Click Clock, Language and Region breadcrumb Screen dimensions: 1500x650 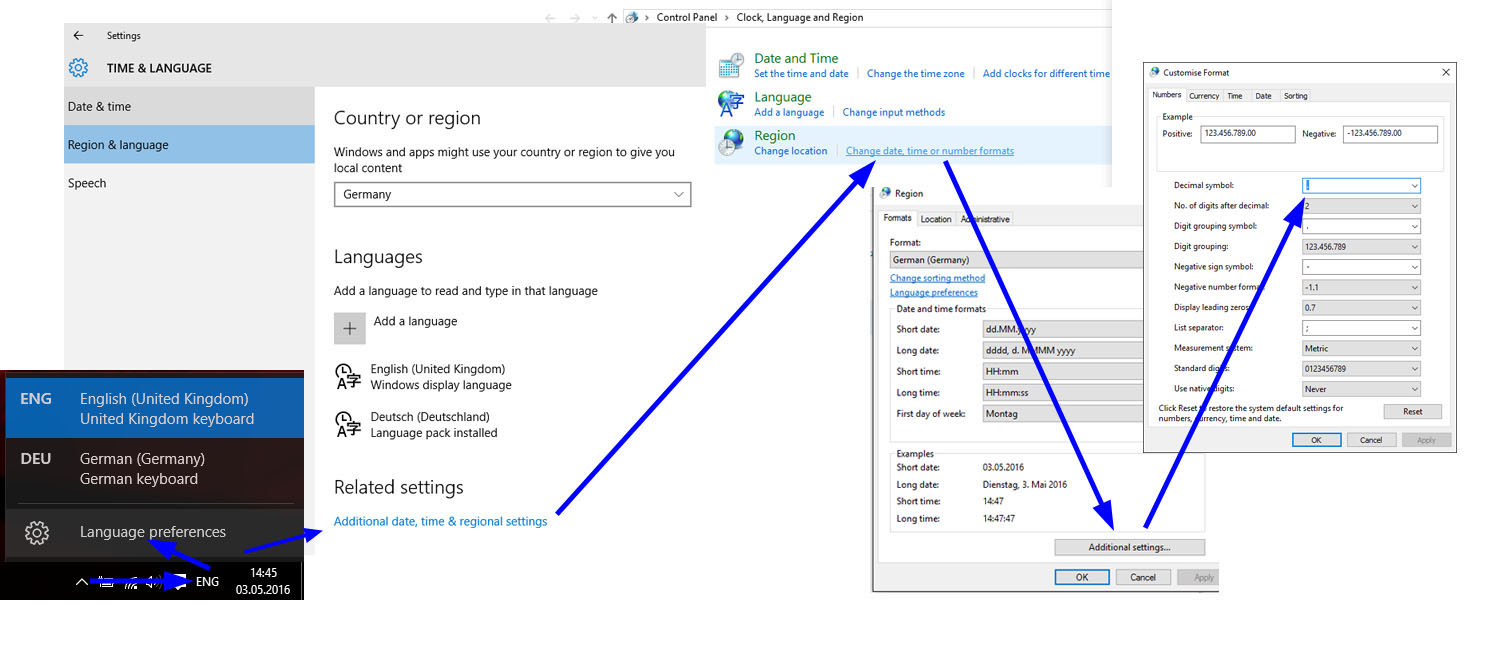pos(800,17)
